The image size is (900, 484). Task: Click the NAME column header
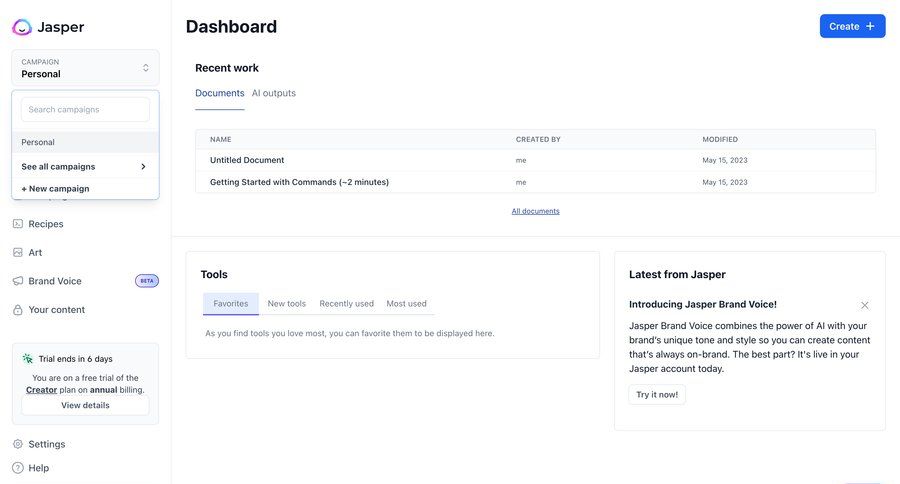[220, 140]
